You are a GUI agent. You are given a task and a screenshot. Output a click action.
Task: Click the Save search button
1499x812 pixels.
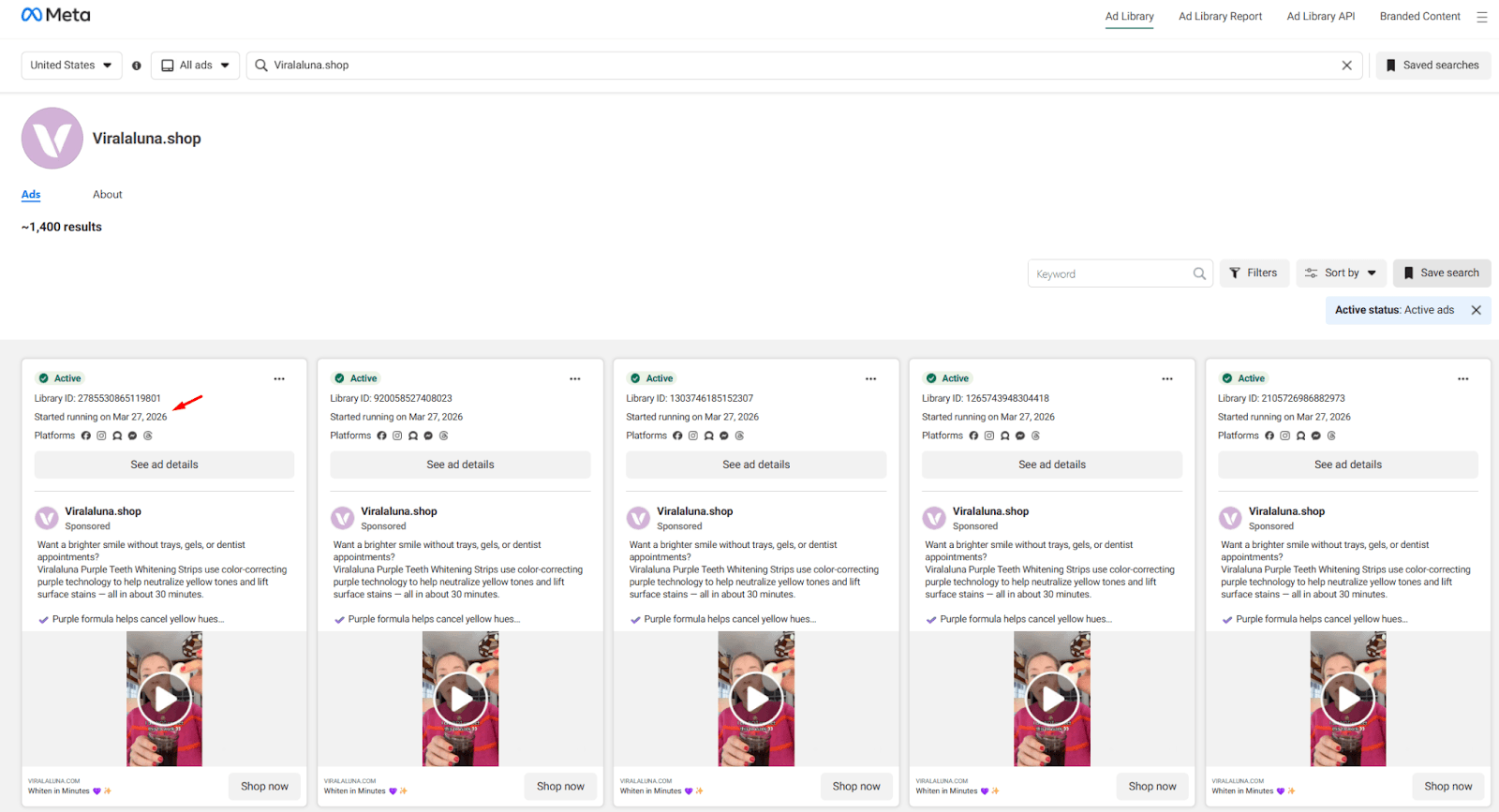1442,273
